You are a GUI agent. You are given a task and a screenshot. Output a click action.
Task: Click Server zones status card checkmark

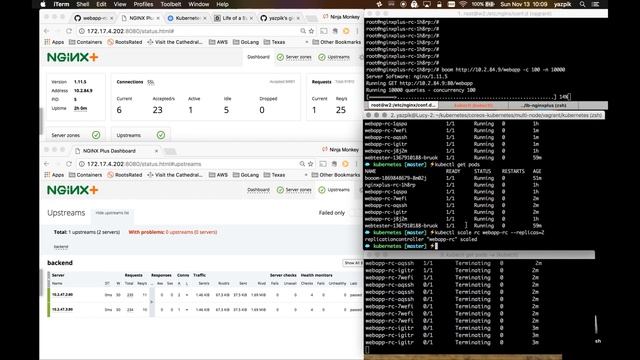[96, 135]
